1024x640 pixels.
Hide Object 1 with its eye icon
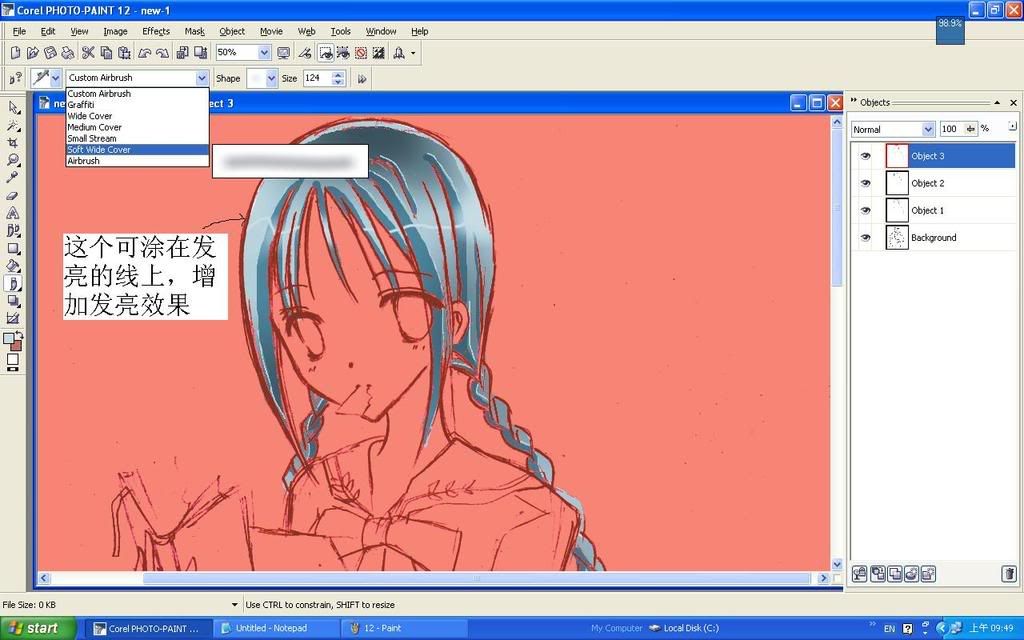(866, 211)
